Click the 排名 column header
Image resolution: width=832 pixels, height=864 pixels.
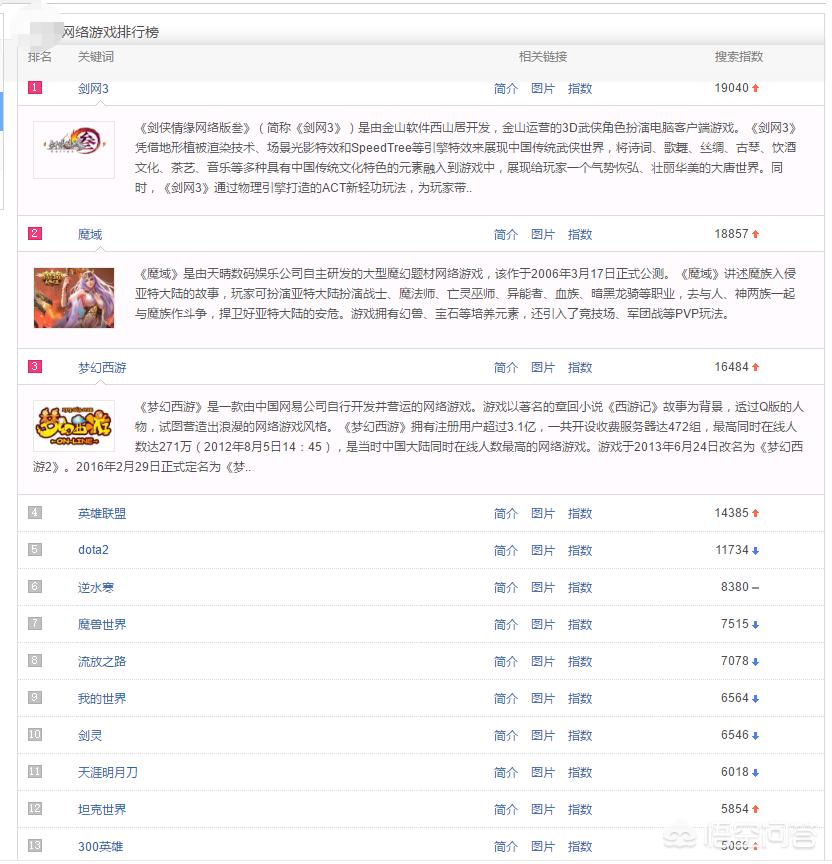[40, 57]
